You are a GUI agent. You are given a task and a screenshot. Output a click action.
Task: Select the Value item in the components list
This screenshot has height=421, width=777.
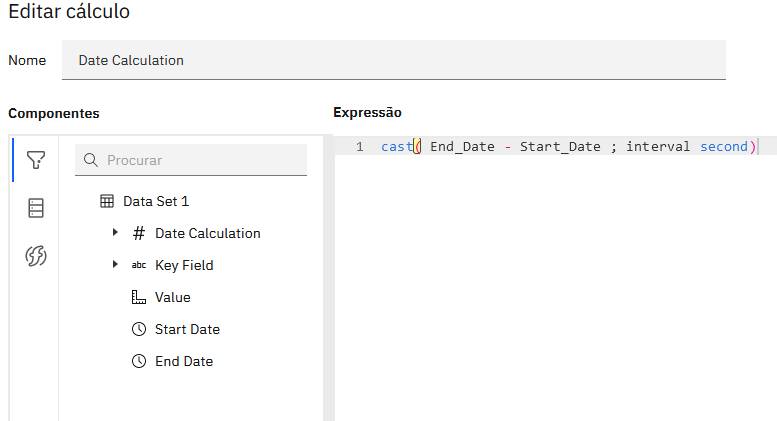coord(172,297)
